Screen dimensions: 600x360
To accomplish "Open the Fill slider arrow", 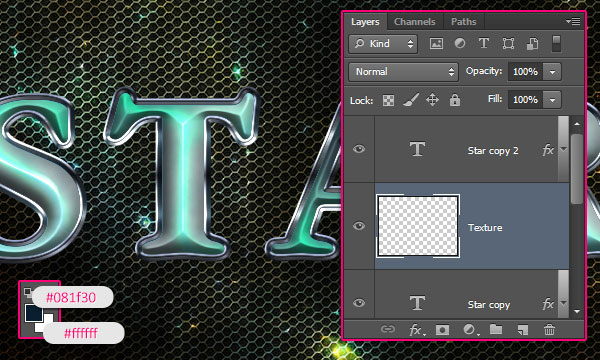I will [x=552, y=100].
